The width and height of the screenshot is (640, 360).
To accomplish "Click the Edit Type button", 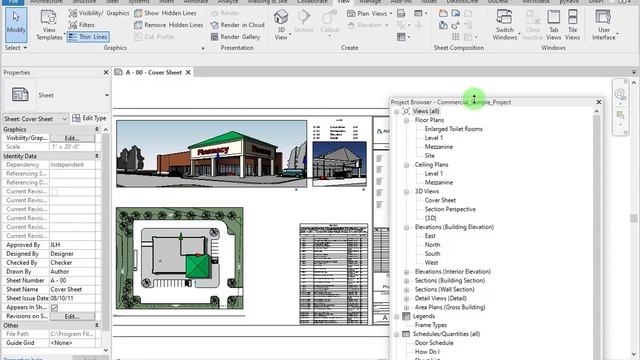I will pyautogui.click(x=89, y=118).
